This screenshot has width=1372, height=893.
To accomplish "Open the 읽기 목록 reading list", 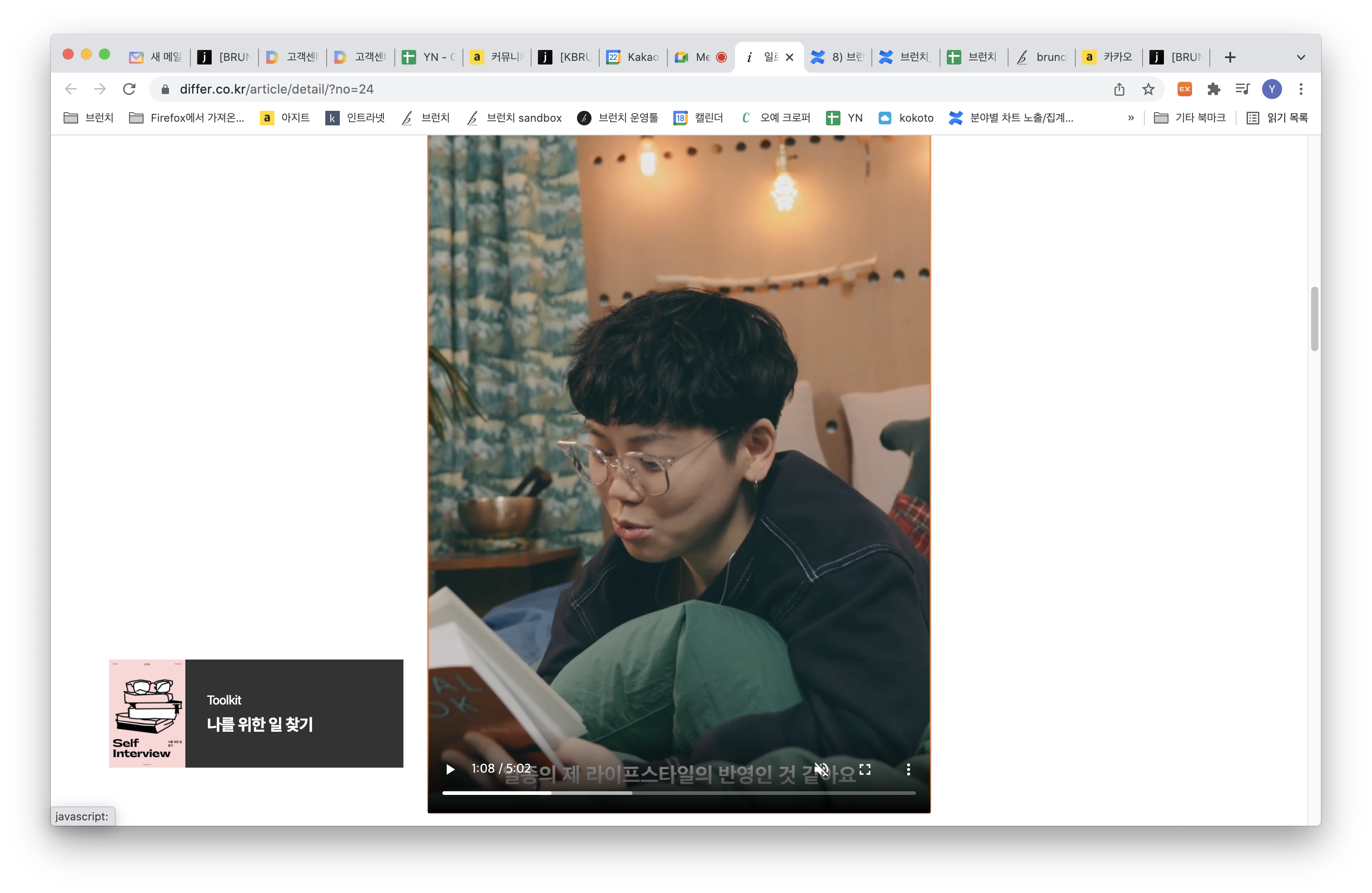I will tap(1277, 118).
